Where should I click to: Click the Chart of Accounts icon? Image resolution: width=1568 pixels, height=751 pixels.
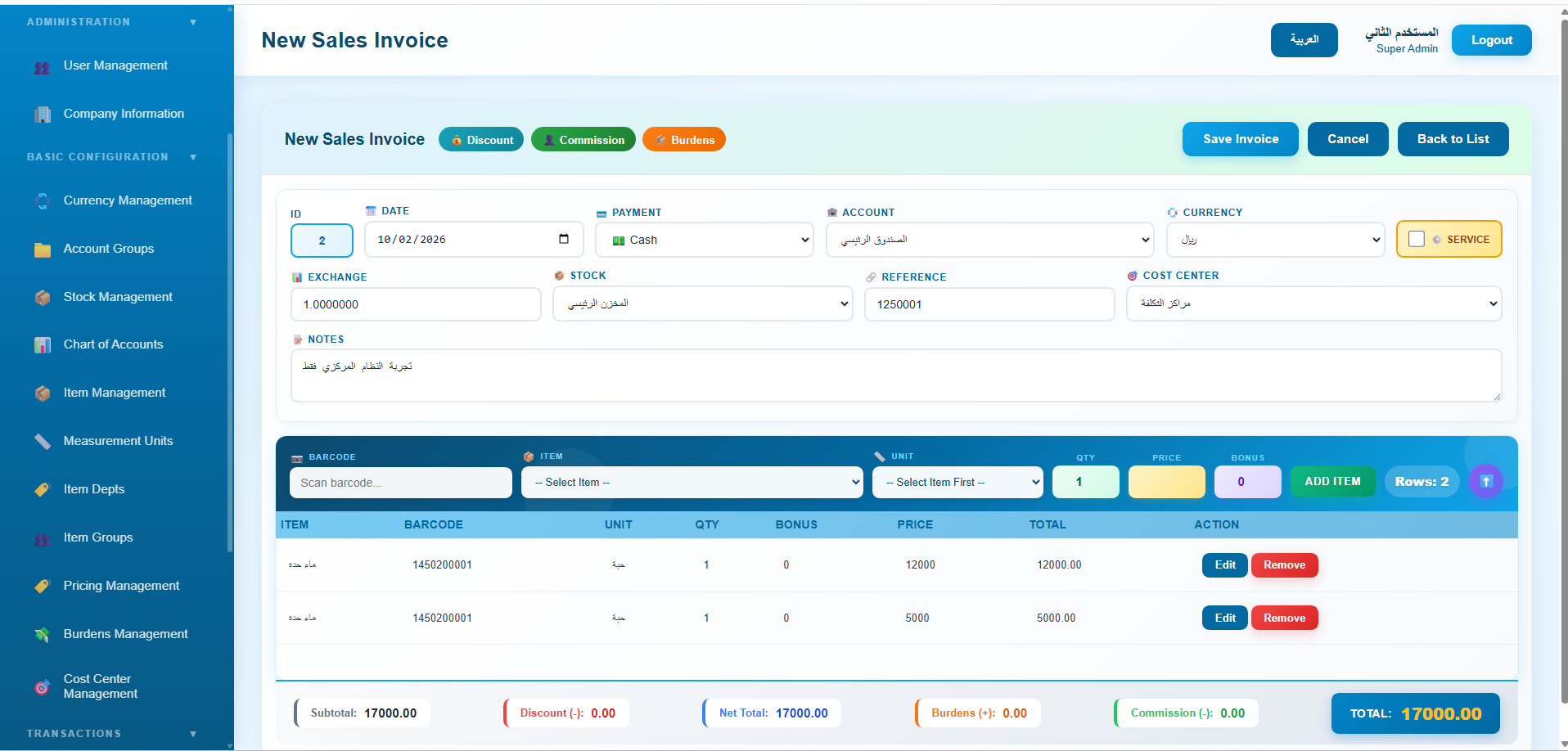43,345
